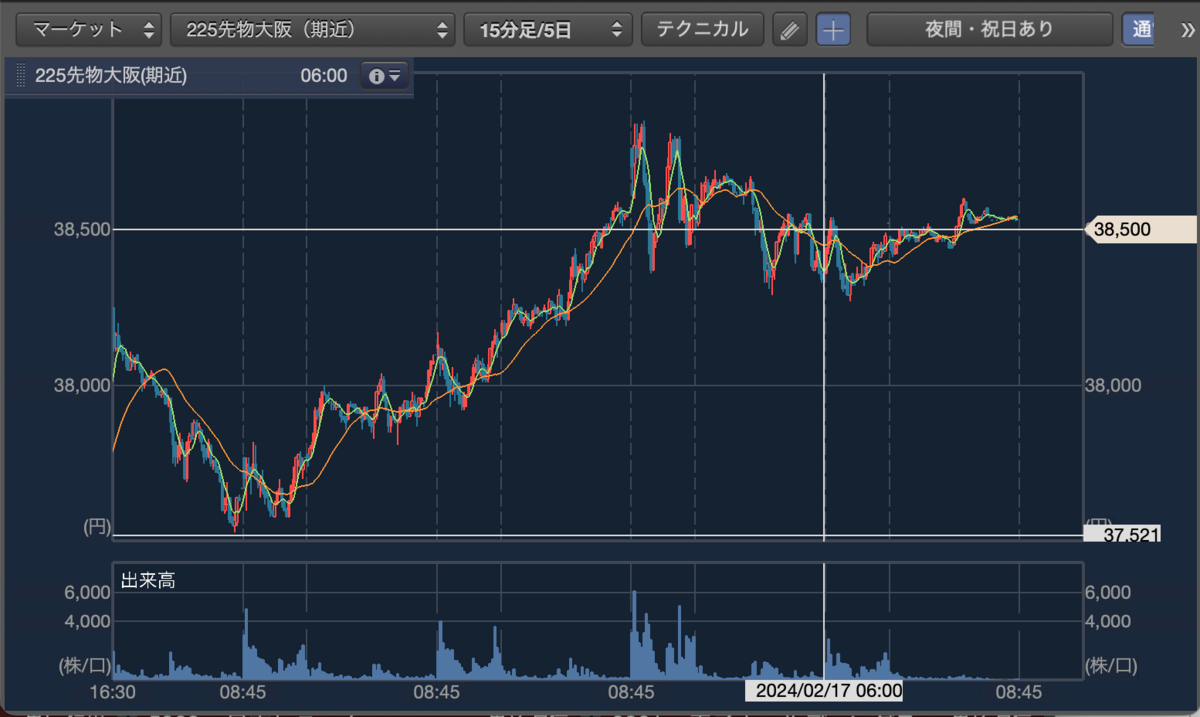Open the マーケット dropdown
The width and height of the screenshot is (1200, 717).
tap(90, 29)
